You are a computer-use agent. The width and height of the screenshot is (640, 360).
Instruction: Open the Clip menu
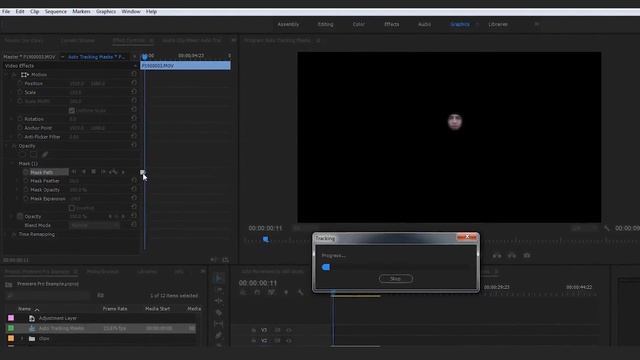[35, 11]
